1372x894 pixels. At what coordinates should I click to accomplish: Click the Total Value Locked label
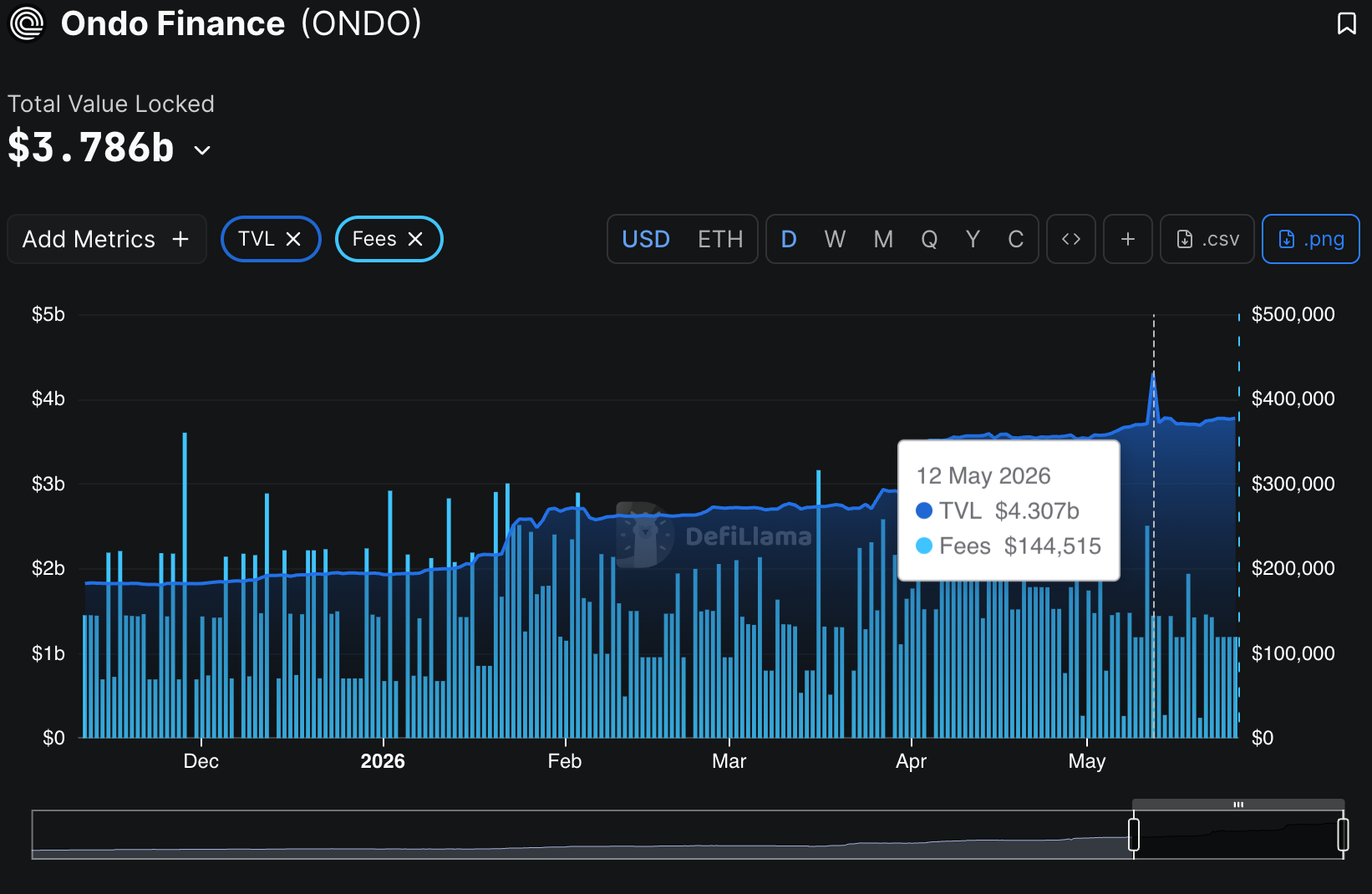[111, 104]
